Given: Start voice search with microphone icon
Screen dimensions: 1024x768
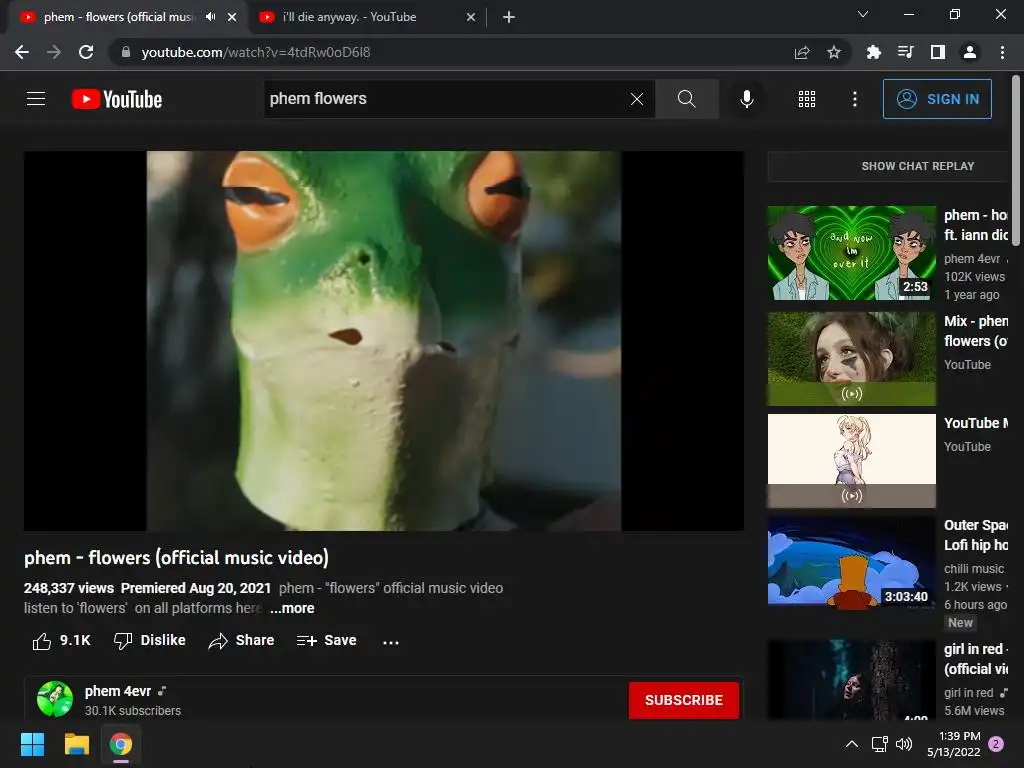Looking at the screenshot, I should [x=746, y=99].
